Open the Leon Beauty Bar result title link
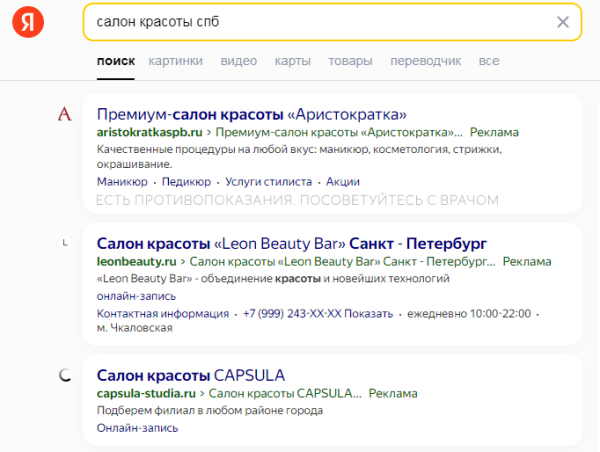This screenshot has height=452, width=600. click(x=292, y=243)
